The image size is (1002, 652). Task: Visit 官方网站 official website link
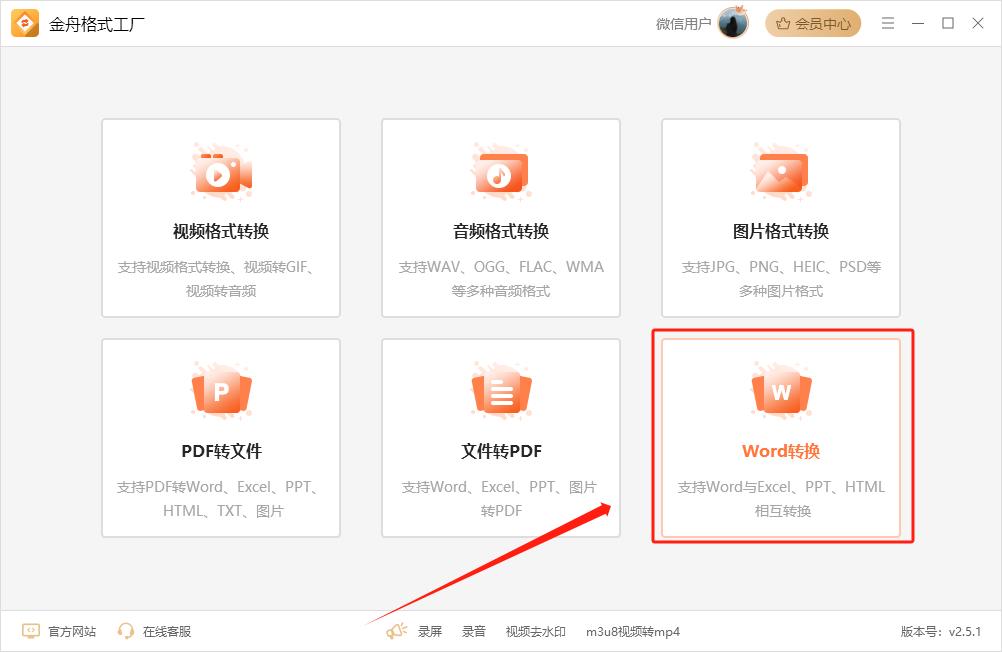tap(72, 631)
